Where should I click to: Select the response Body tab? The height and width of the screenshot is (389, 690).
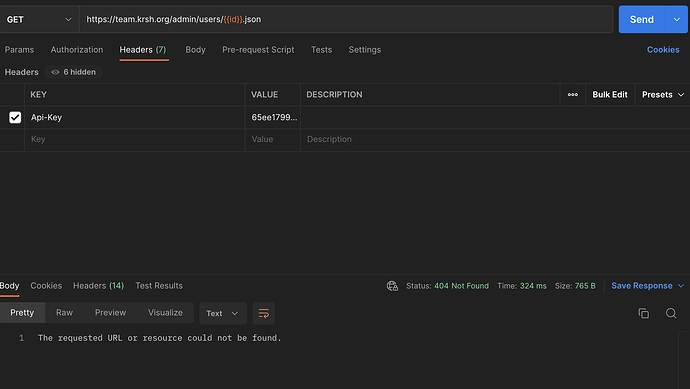click(10, 286)
